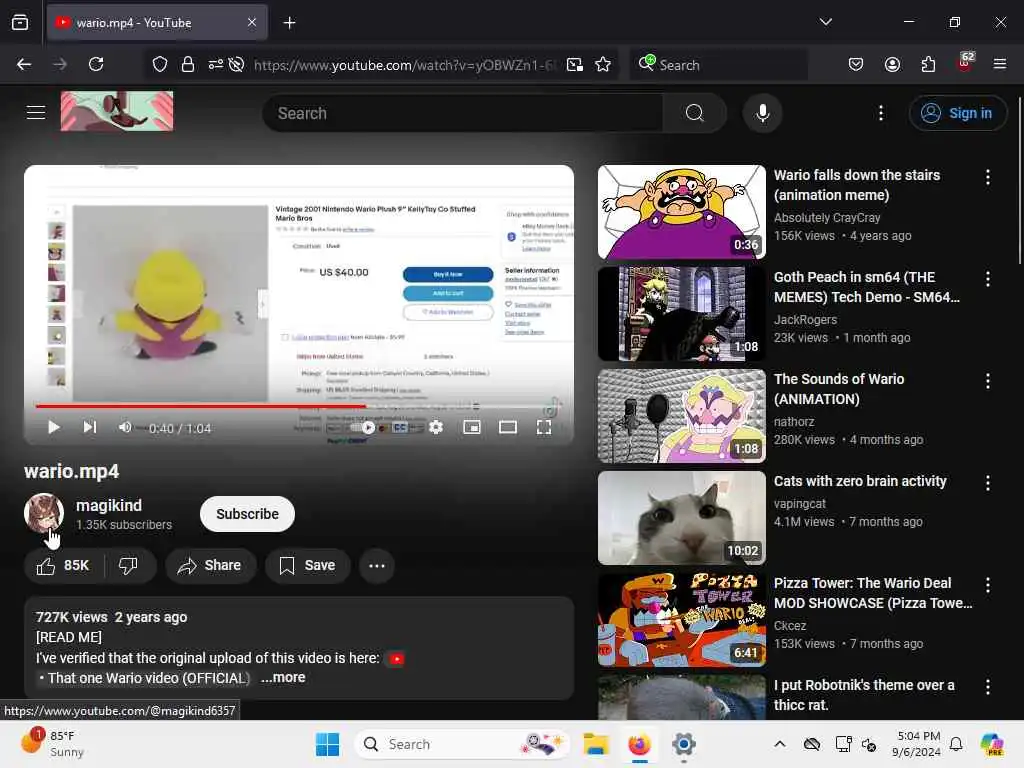Open Cats with zero brain activity video

point(860,481)
